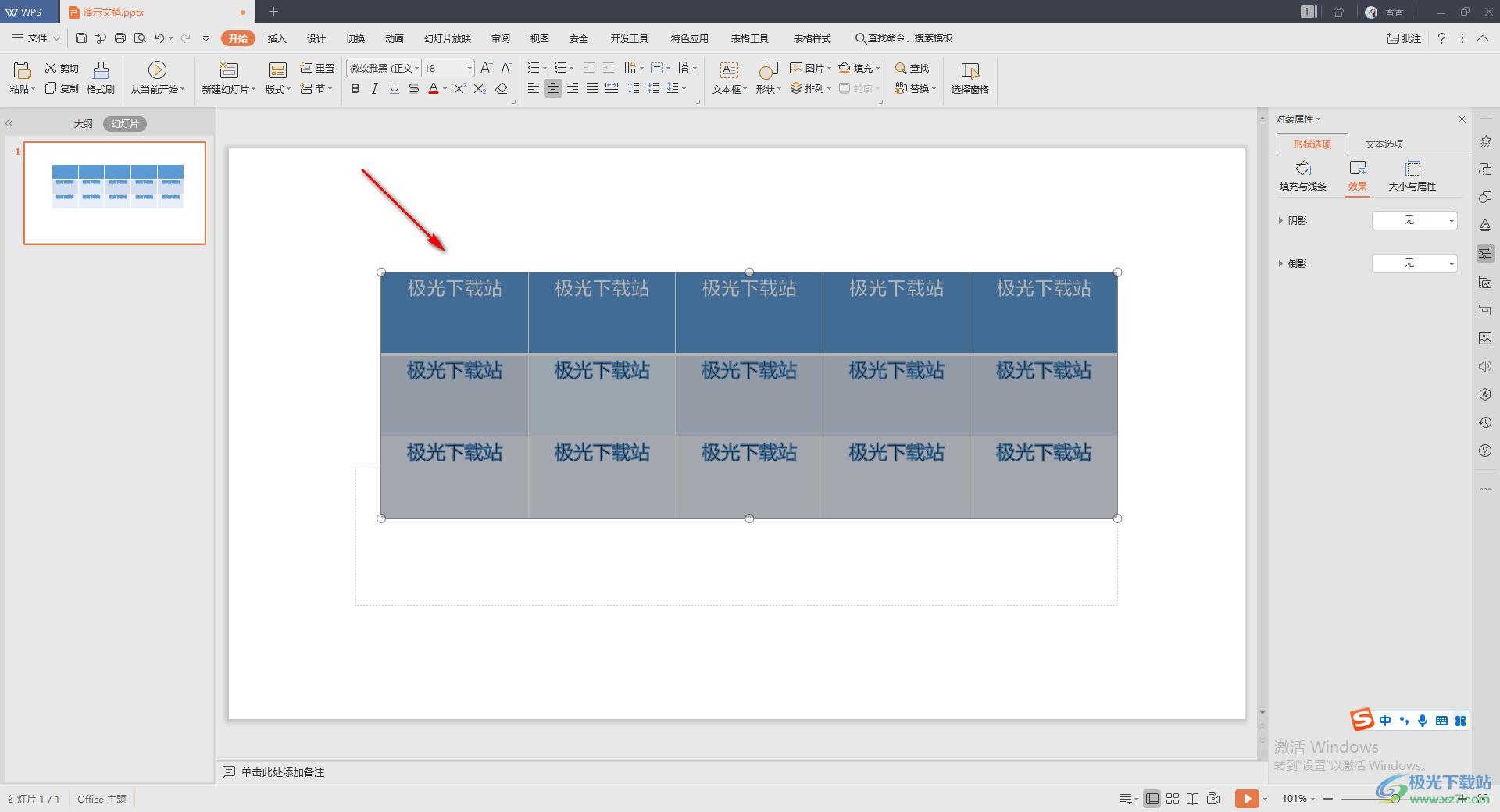Switch to the Text Options tab

(1384, 144)
